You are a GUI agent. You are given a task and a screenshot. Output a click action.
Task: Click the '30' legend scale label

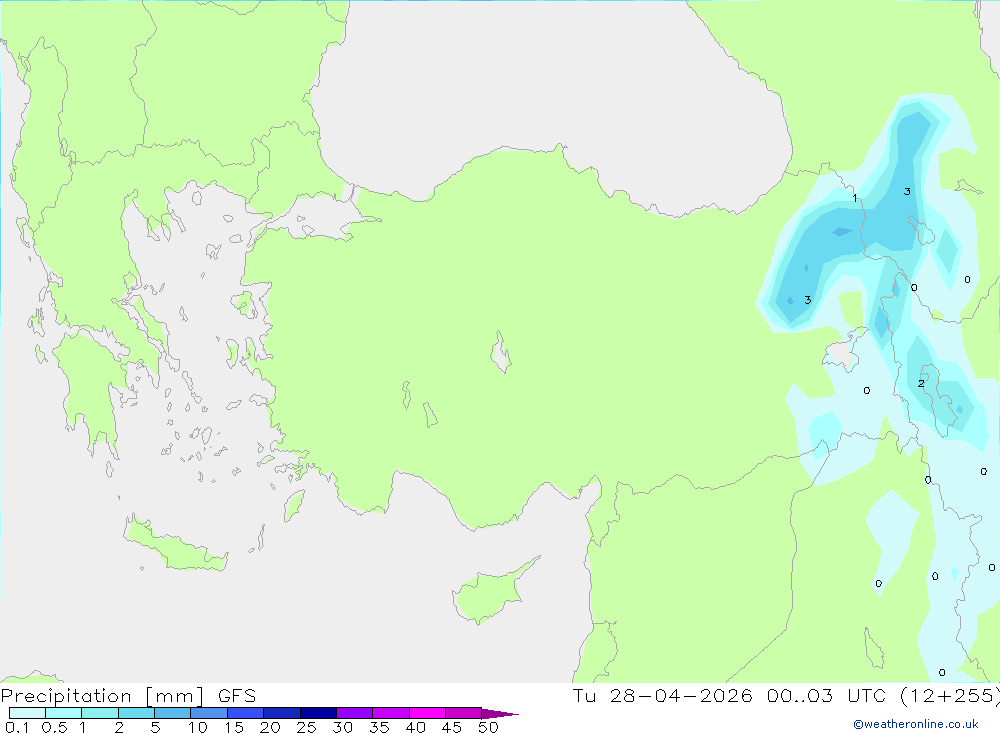(x=342, y=727)
